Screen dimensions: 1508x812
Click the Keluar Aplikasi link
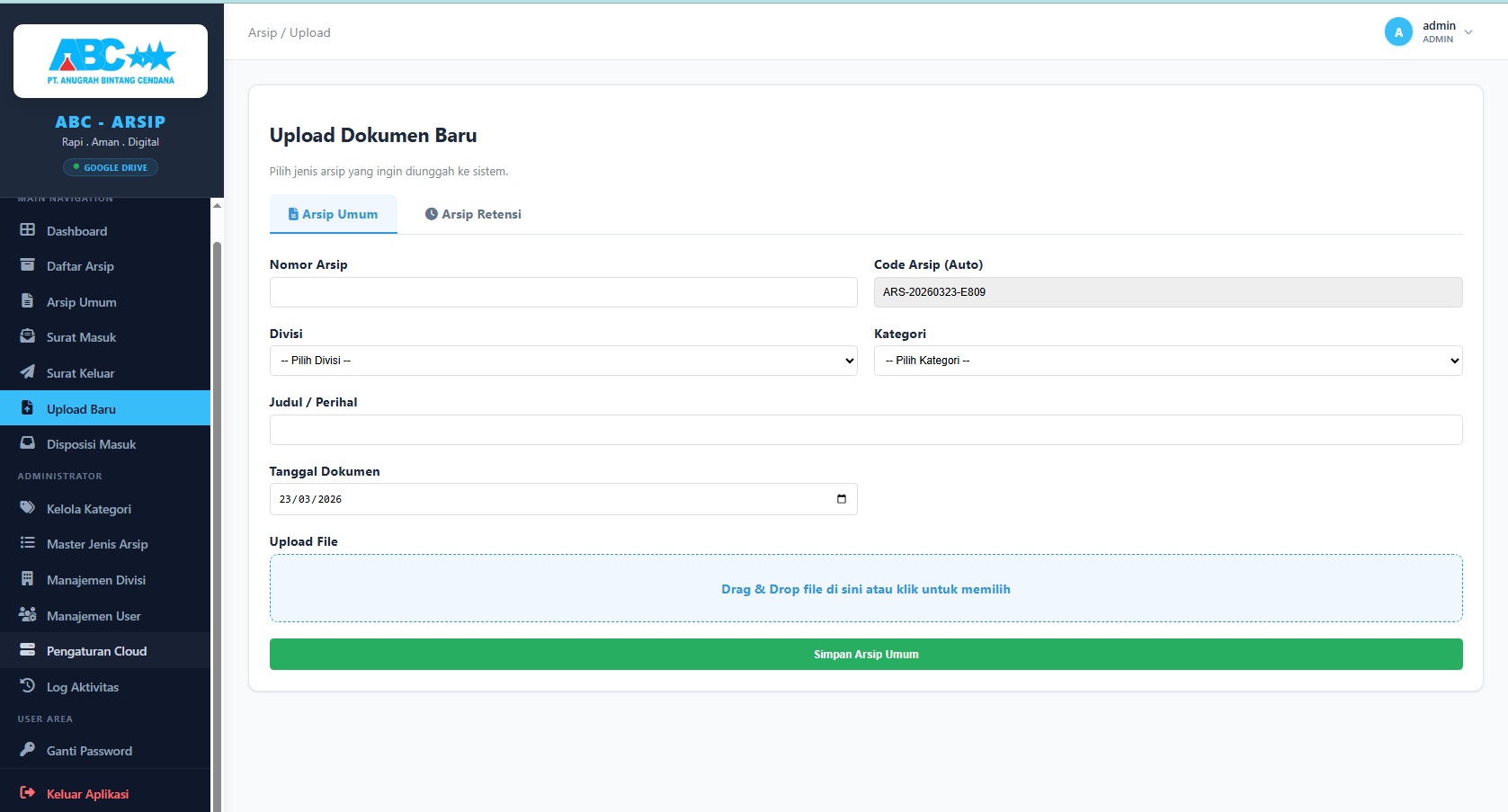point(105,794)
